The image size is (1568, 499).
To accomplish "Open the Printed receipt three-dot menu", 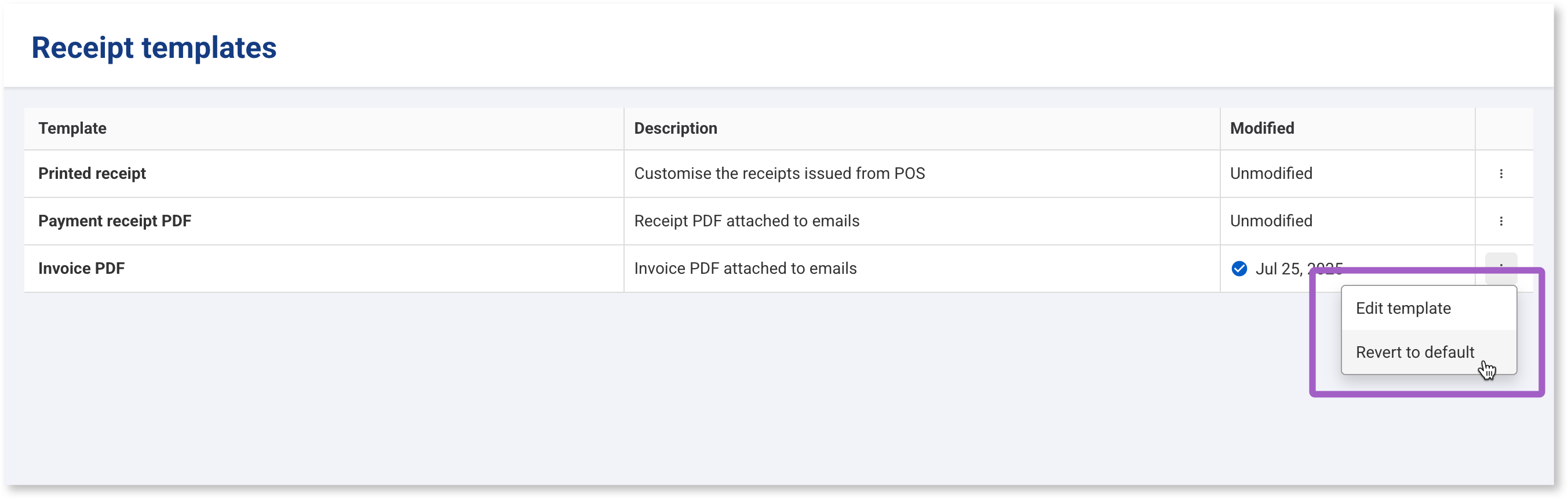I will (1501, 174).
